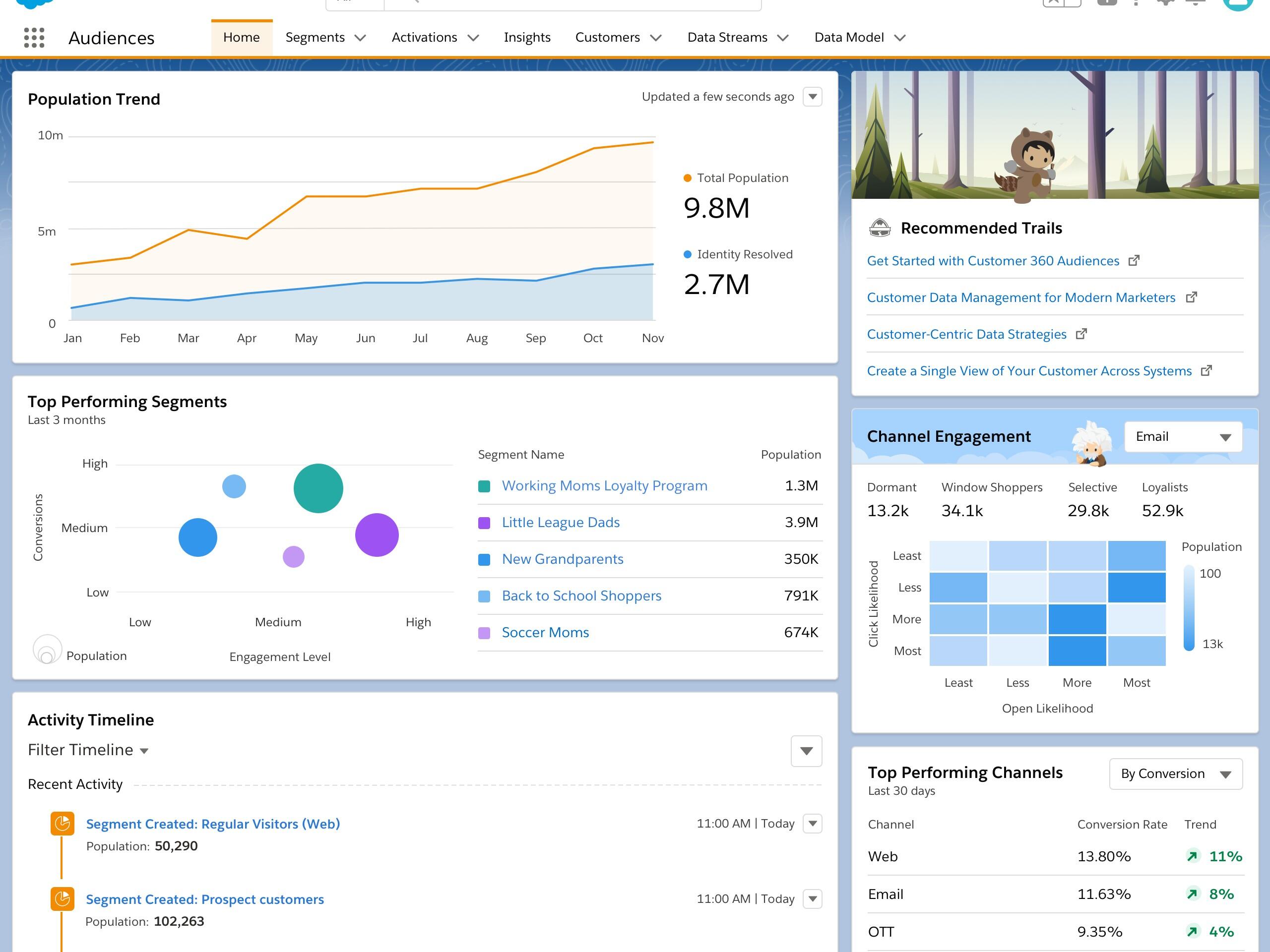Select the Home tab
This screenshot has width=1270, height=952.
tap(241, 37)
